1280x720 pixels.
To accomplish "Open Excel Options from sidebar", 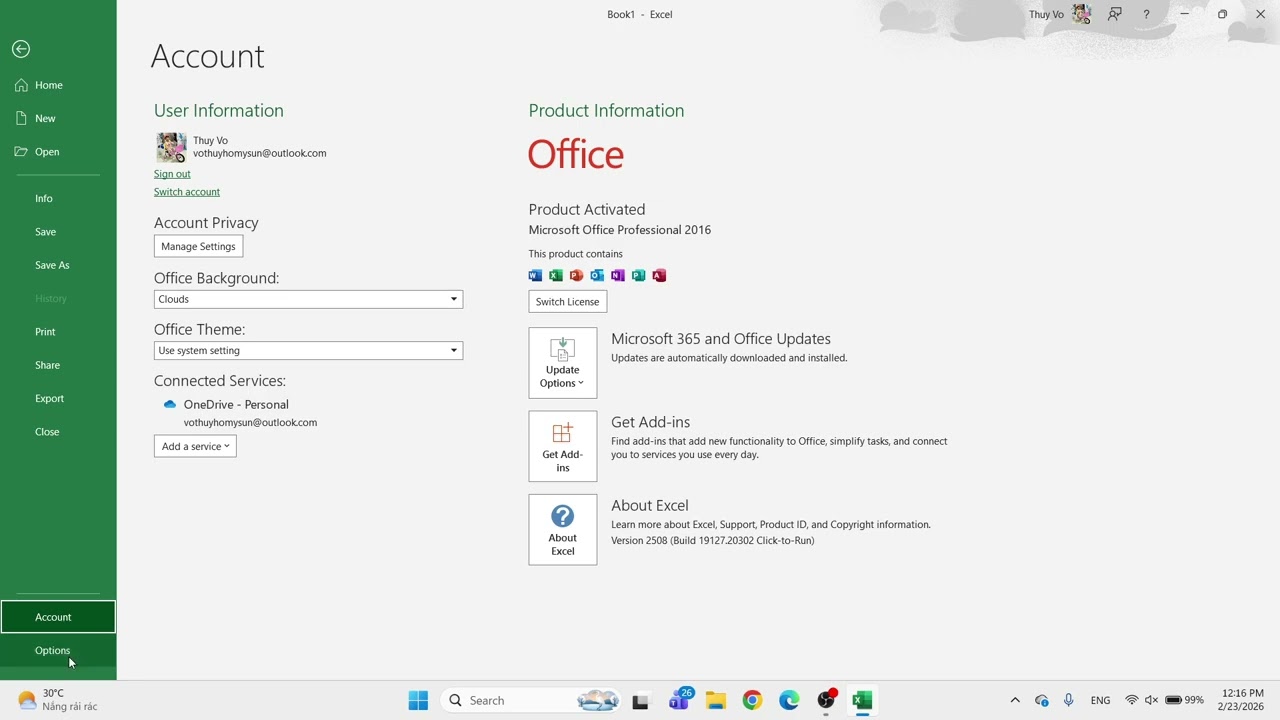I will (58, 650).
